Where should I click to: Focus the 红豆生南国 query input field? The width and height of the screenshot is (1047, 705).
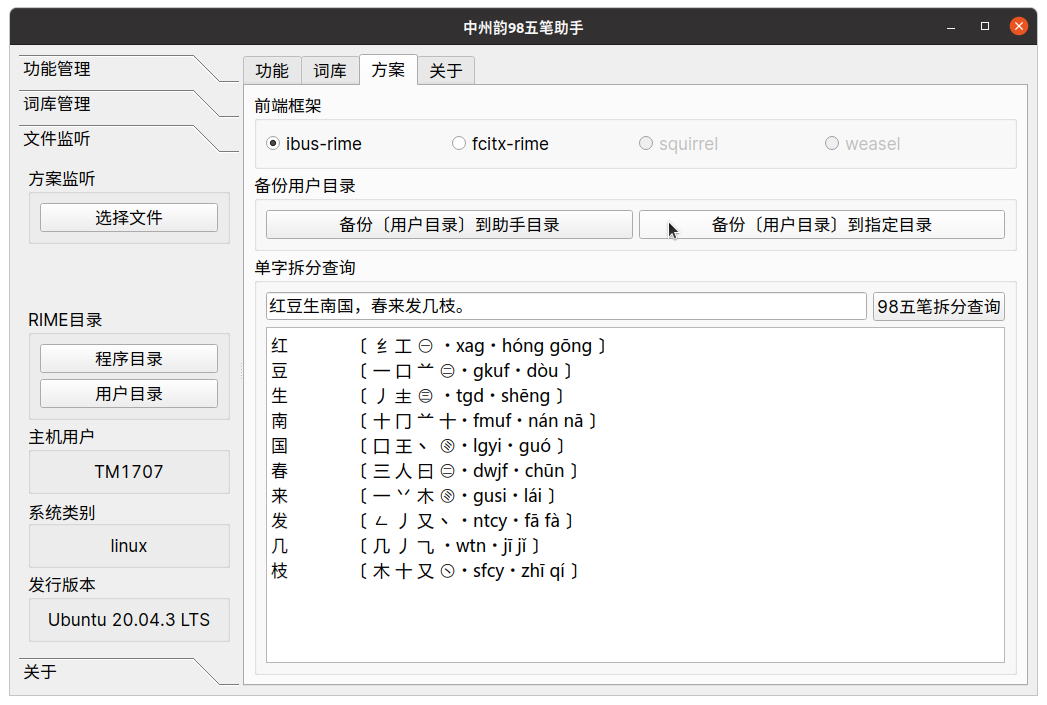566,306
